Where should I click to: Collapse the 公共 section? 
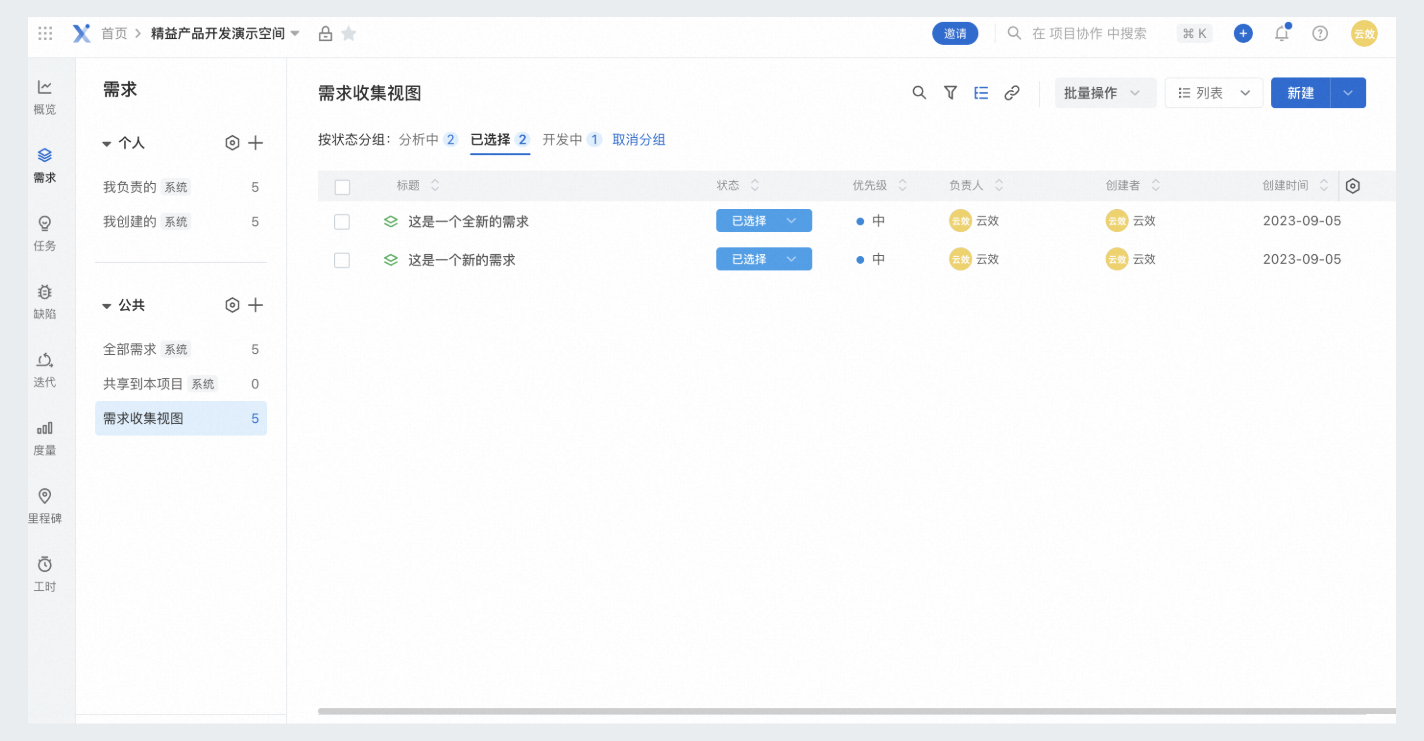tap(107, 306)
